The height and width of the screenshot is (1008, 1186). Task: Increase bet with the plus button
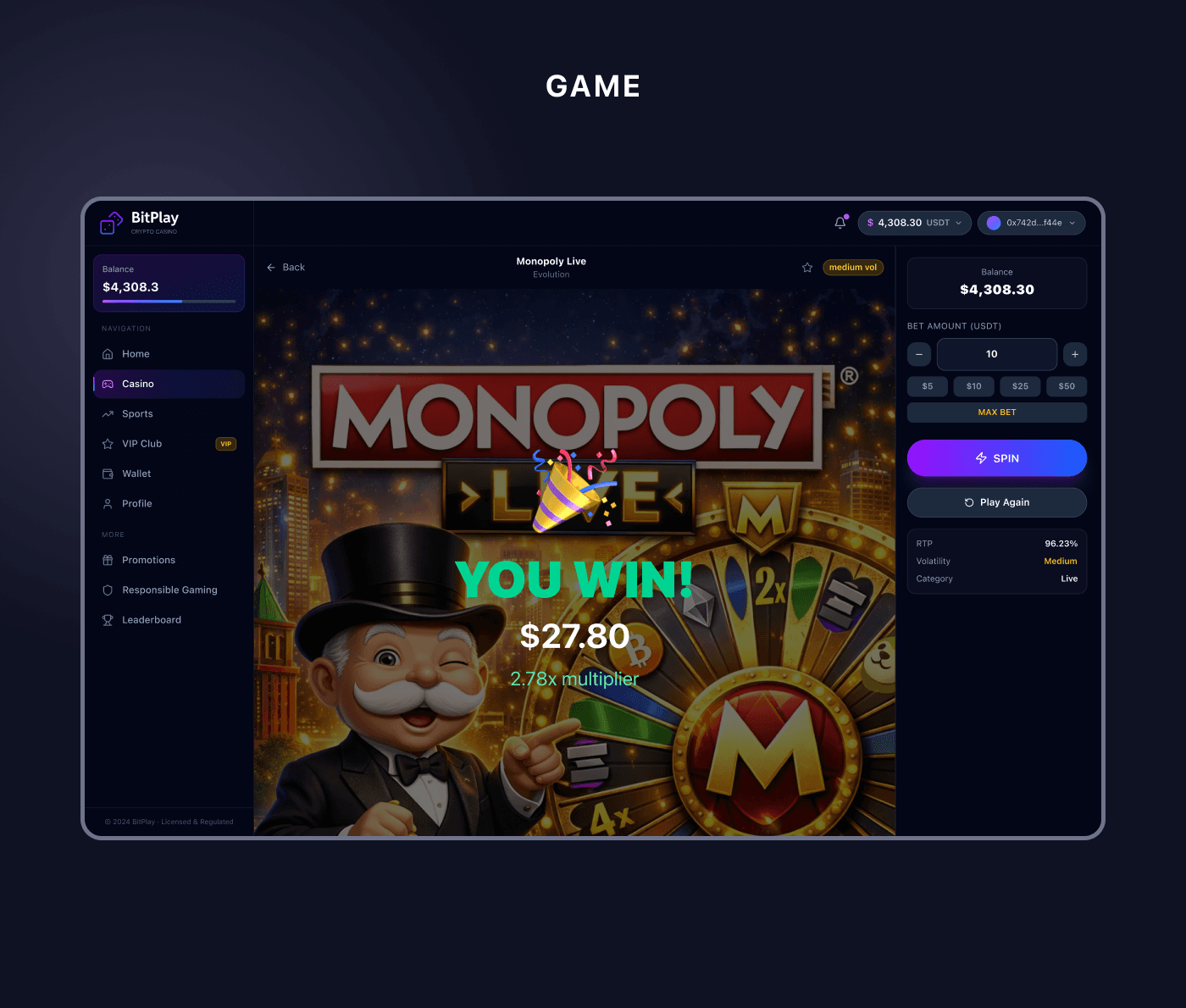pyautogui.click(x=1075, y=354)
